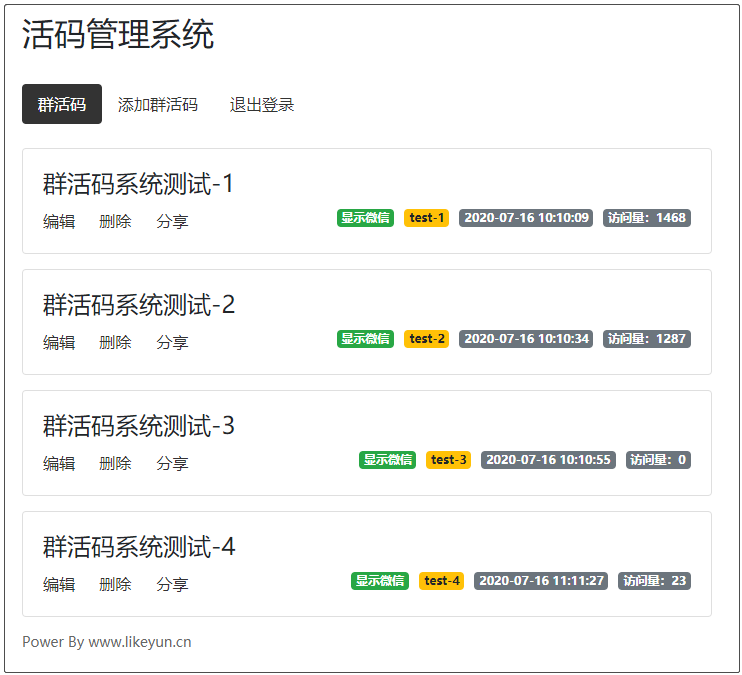This screenshot has height=675, width=742.
Task: Open the 群活码 tab
Action: (62, 104)
